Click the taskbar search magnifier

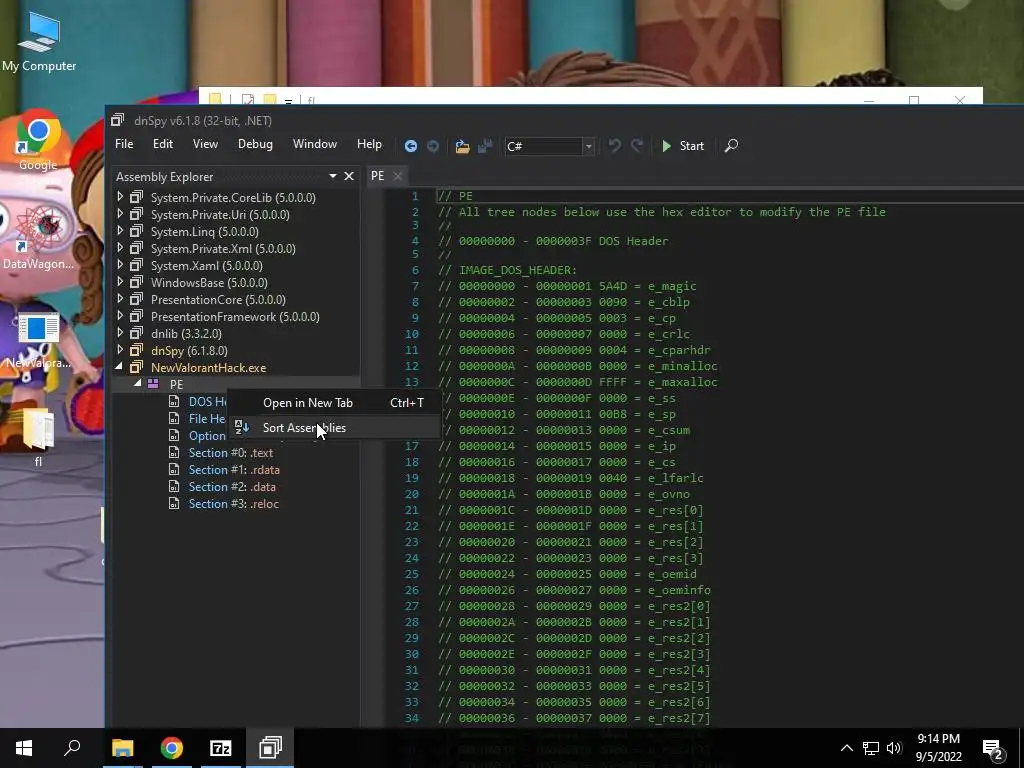(72, 748)
